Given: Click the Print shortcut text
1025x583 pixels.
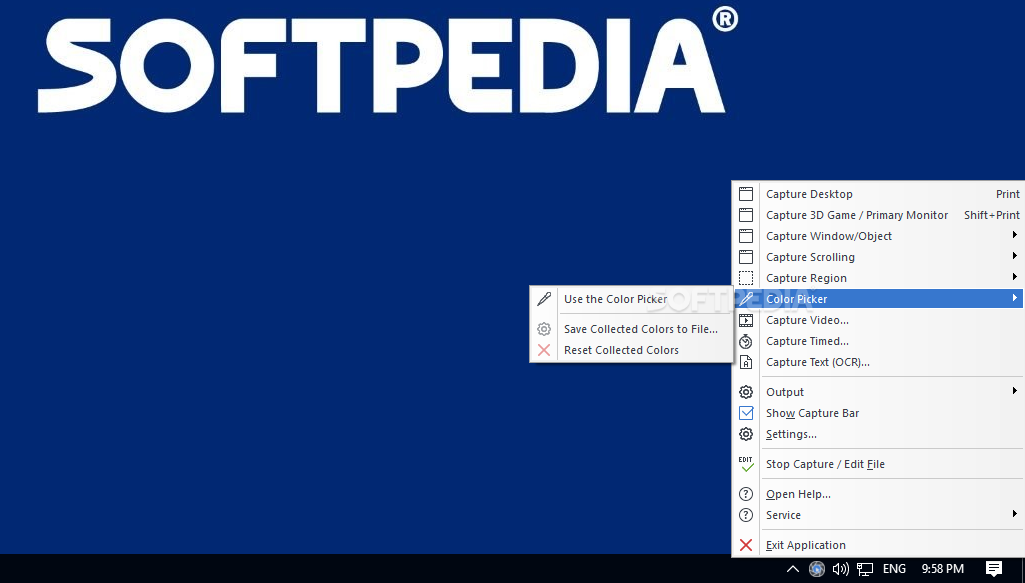Looking at the screenshot, I should tap(1007, 194).
